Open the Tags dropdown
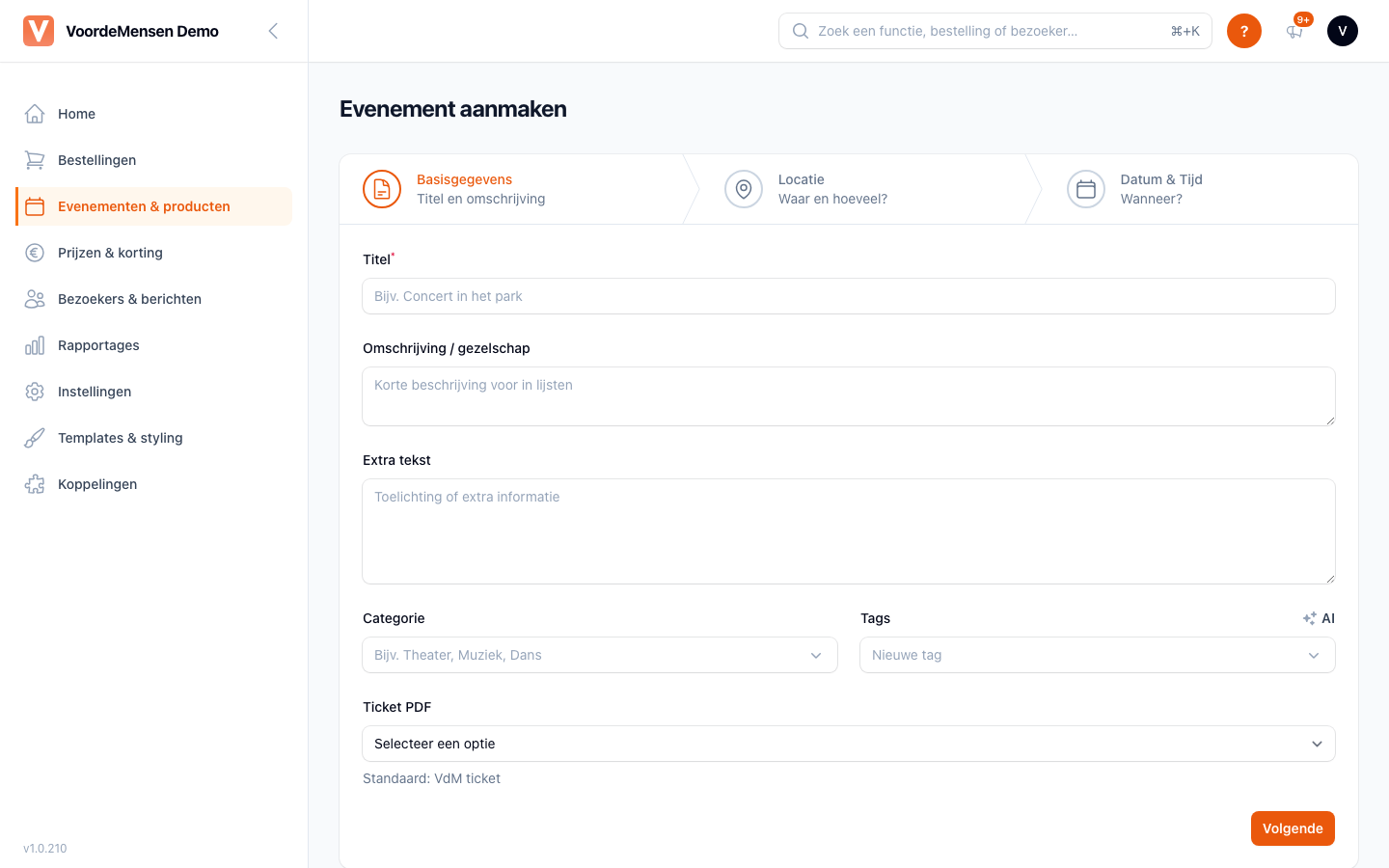1389x868 pixels. (x=1098, y=655)
